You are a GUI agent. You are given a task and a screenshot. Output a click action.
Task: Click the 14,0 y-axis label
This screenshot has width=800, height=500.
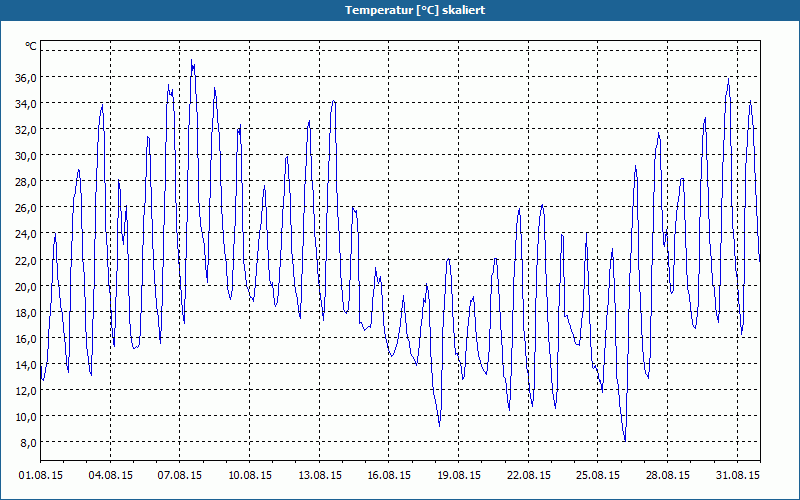point(26,364)
